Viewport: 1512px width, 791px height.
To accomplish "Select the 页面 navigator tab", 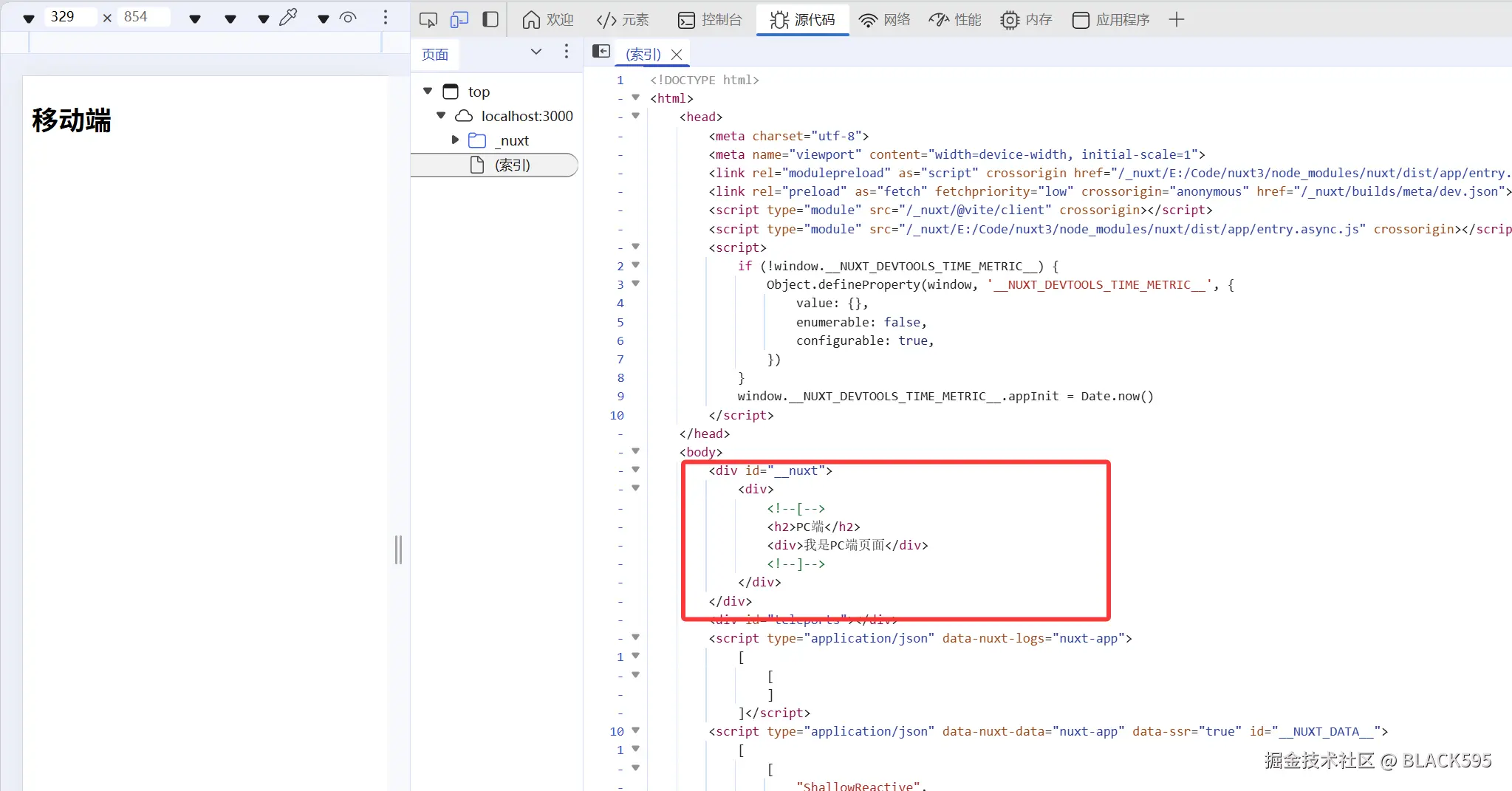I will 435,55.
